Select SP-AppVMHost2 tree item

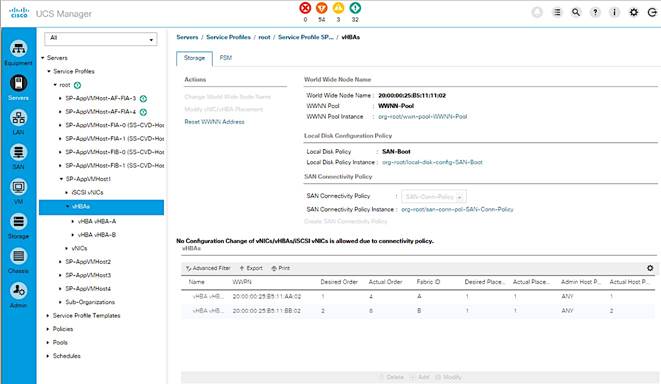[88, 262]
